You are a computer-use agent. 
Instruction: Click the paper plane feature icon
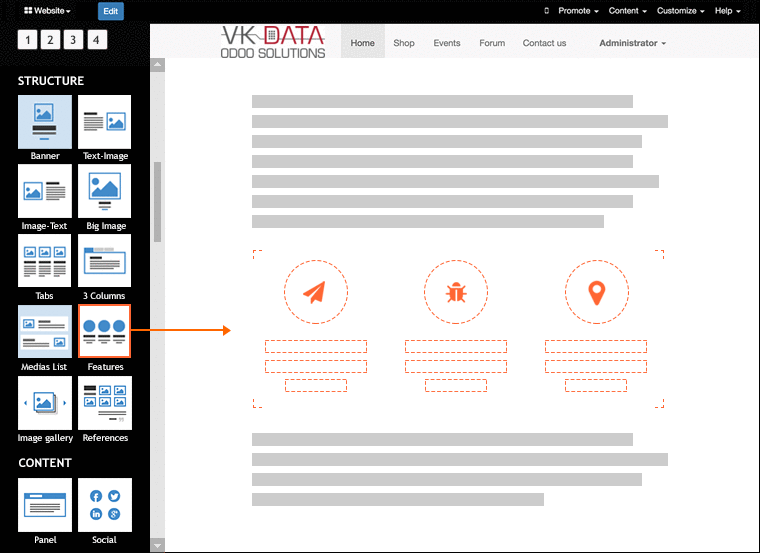pyautogui.click(x=316, y=292)
